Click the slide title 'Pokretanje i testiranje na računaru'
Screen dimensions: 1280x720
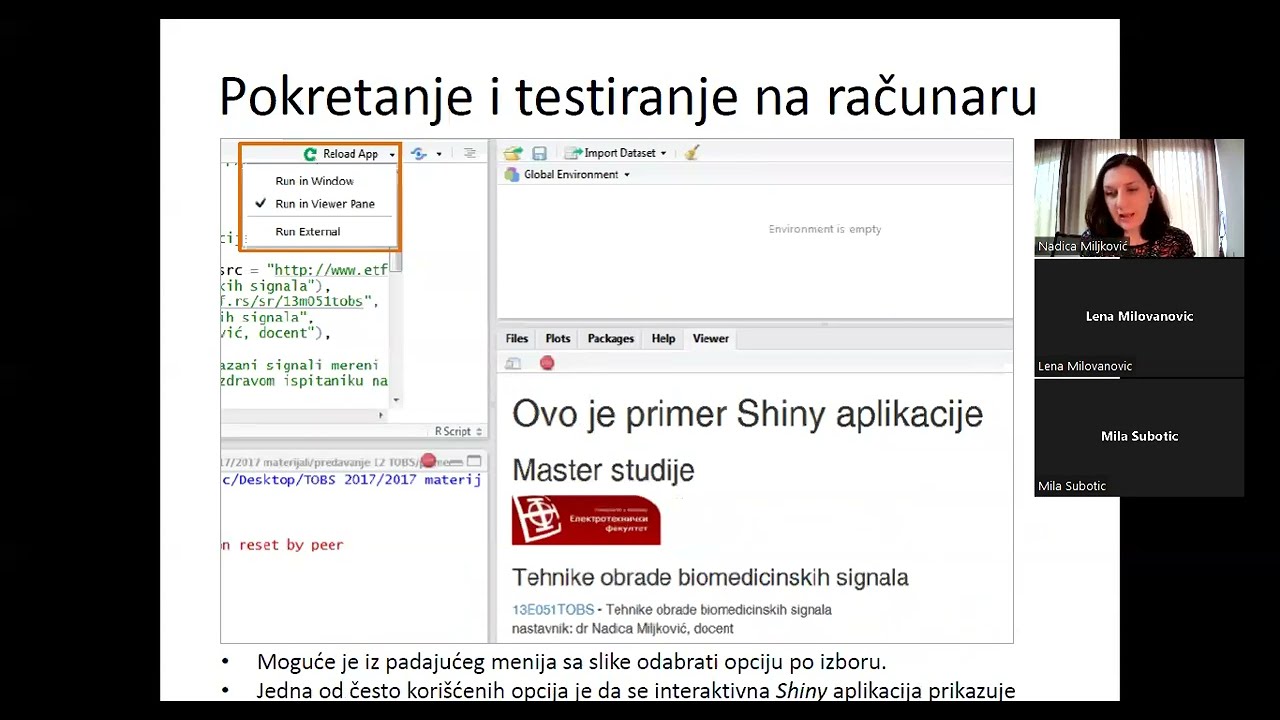click(628, 97)
